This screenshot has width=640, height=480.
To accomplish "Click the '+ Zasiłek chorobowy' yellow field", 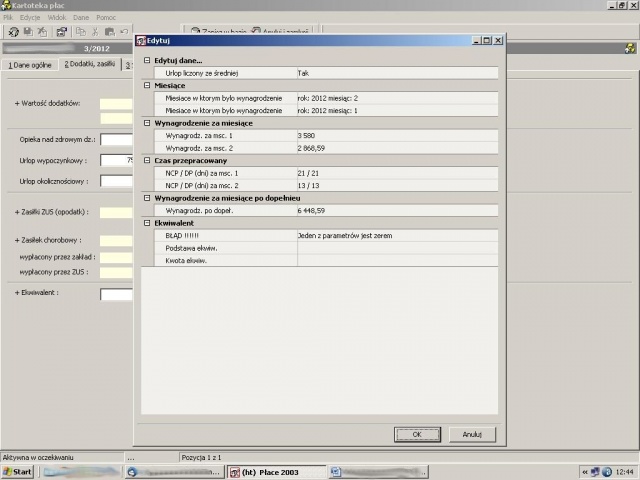I will [116, 240].
